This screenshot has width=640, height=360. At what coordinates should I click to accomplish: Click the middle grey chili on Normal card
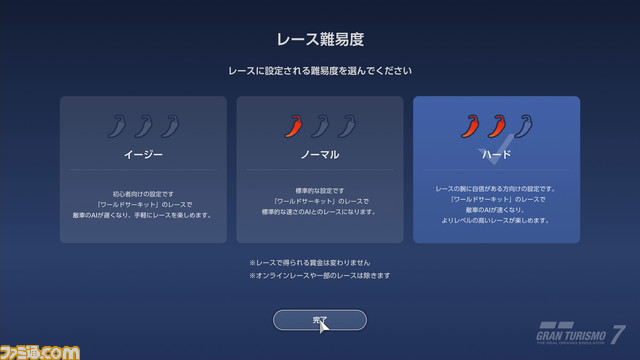coord(320,126)
